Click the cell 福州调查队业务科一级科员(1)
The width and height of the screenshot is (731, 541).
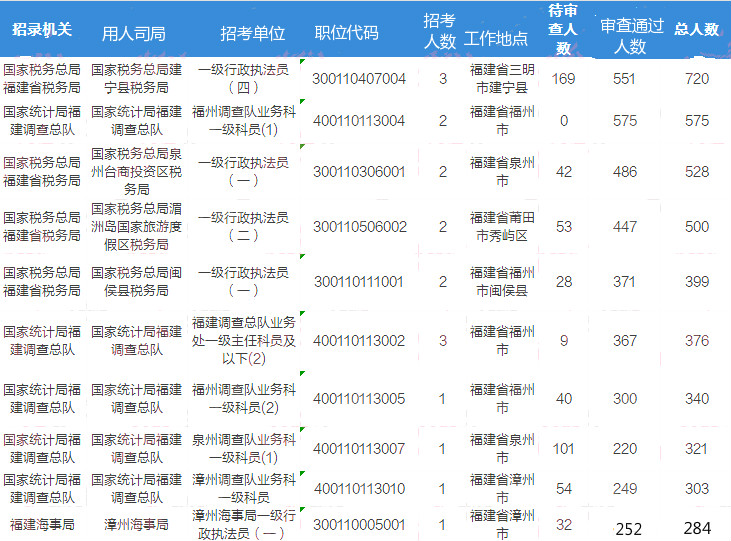point(244,121)
